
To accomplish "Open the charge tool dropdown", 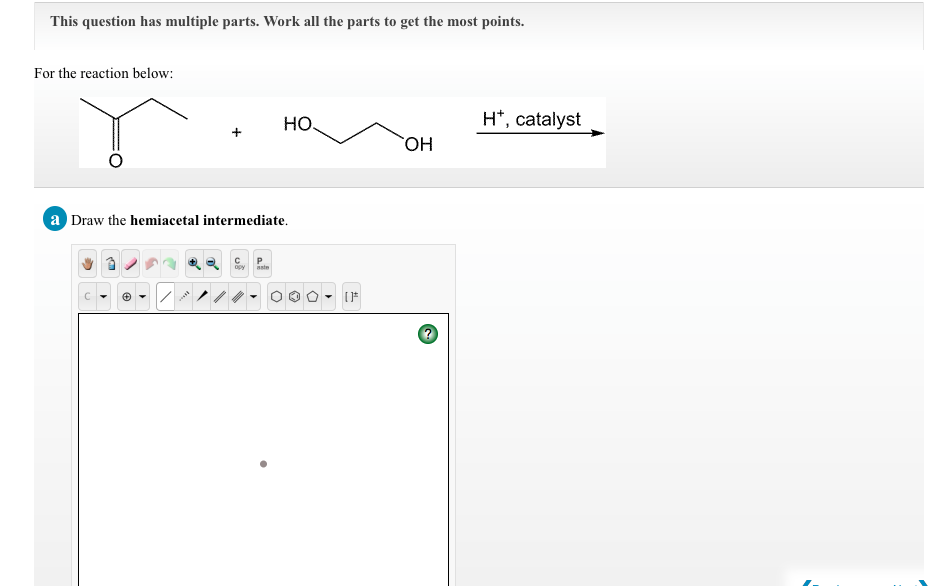I will pyautogui.click(x=141, y=296).
